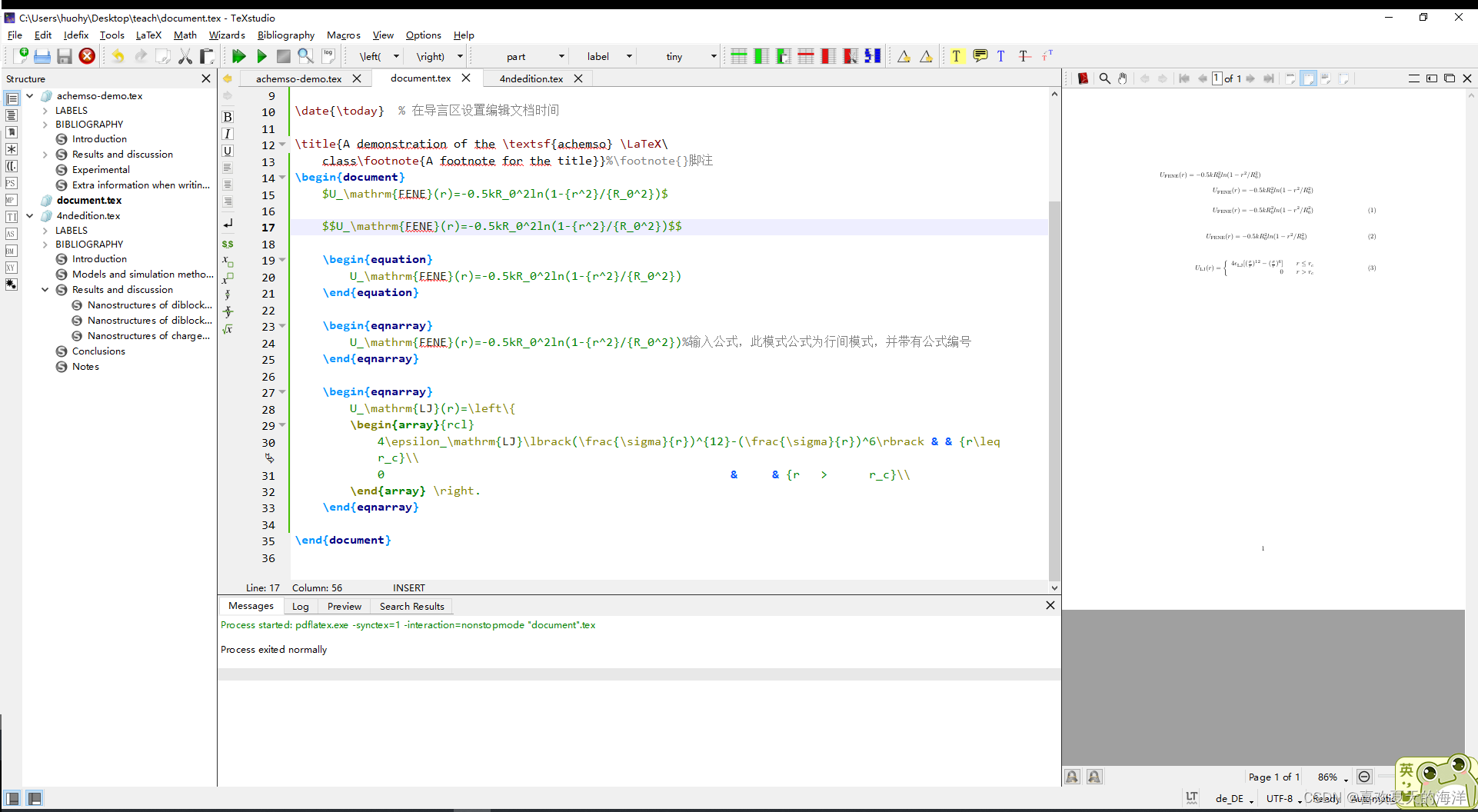Insert subscript with the x-sub icon
The height and width of the screenshot is (812, 1478).
(228, 261)
